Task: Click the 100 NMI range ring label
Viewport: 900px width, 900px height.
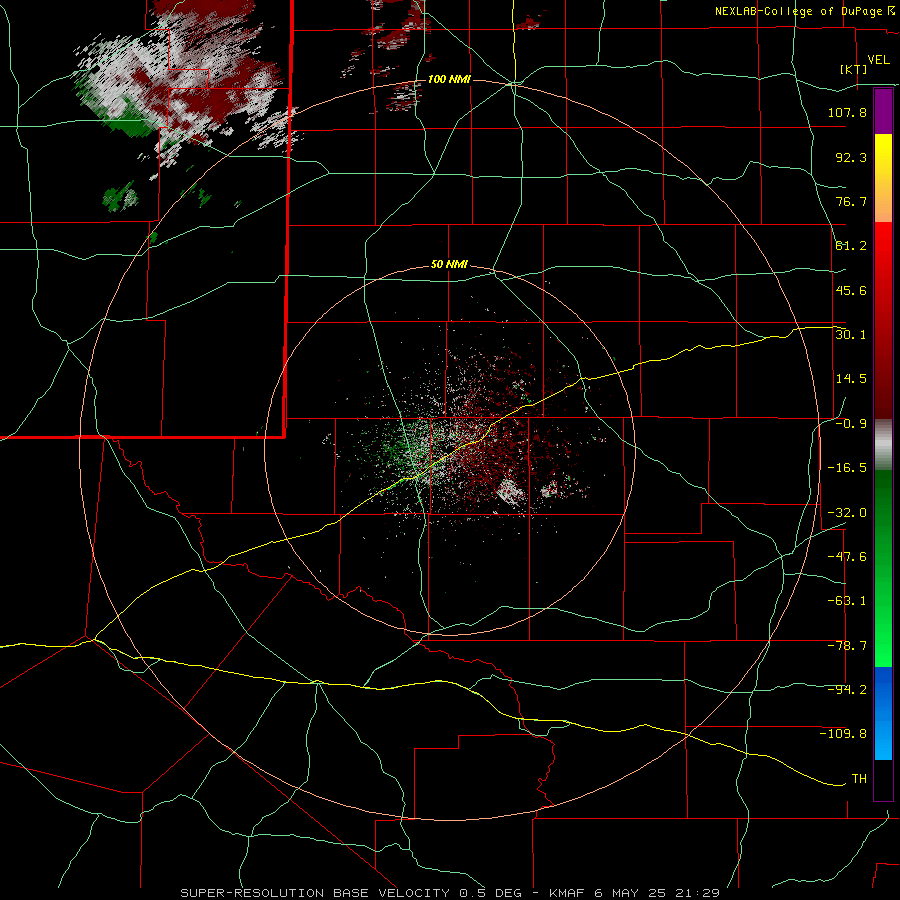Action: (x=449, y=79)
